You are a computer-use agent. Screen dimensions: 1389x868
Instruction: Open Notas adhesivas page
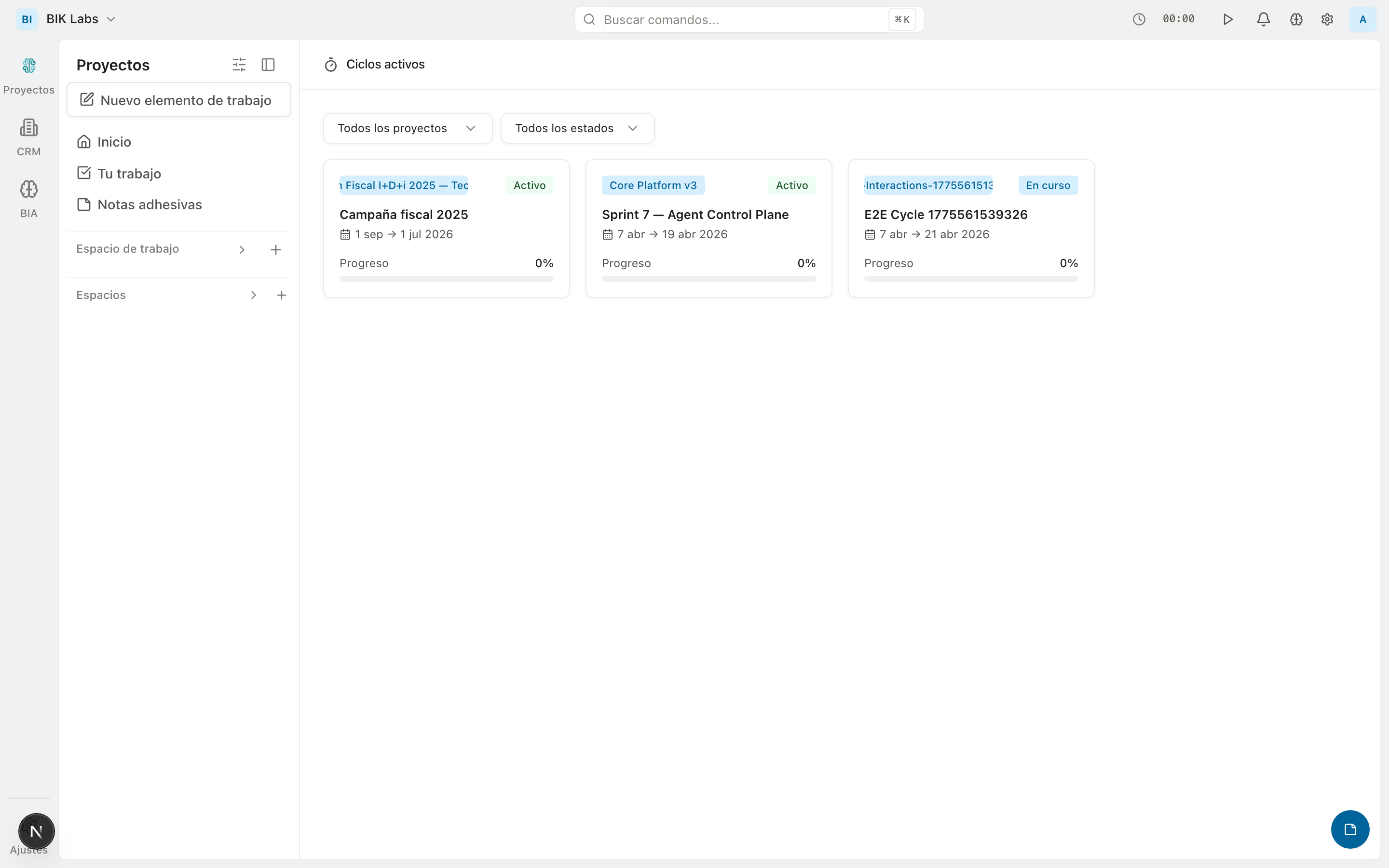[149, 205]
